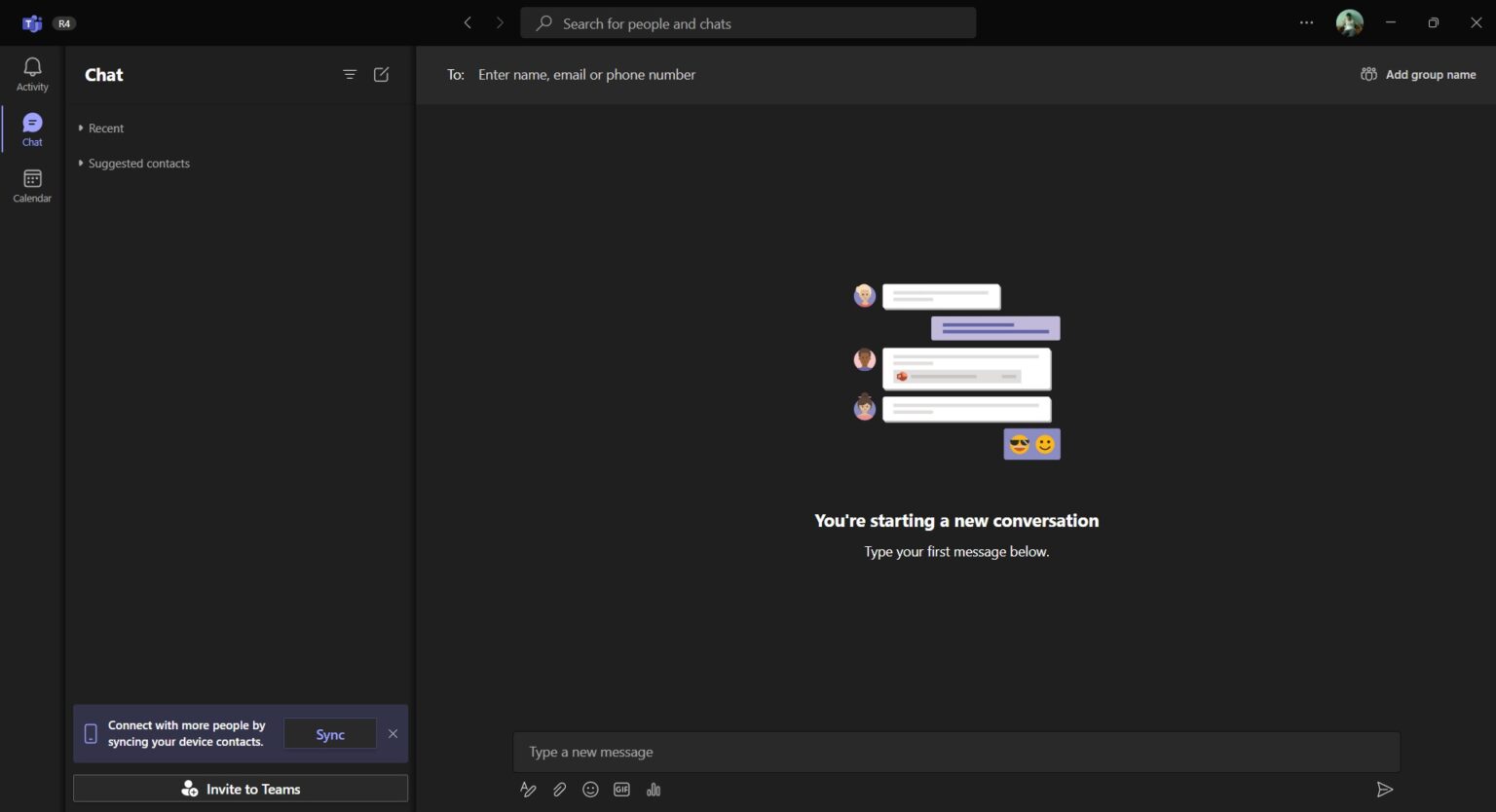The height and width of the screenshot is (812, 1496).
Task: Open the Activity feed
Action: coord(31,73)
